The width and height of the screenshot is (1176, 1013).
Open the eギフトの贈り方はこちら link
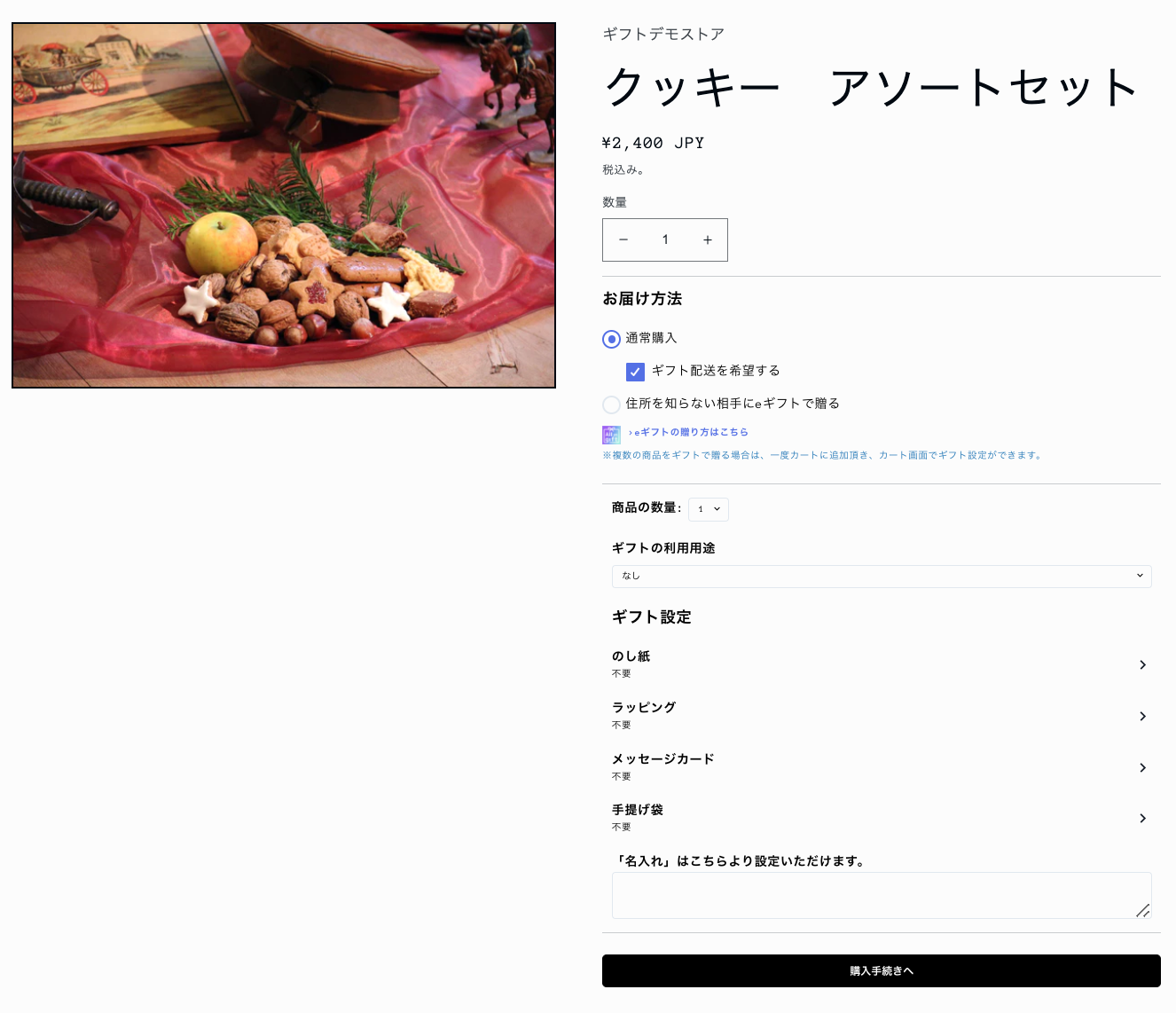pyautogui.click(x=688, y=432)
